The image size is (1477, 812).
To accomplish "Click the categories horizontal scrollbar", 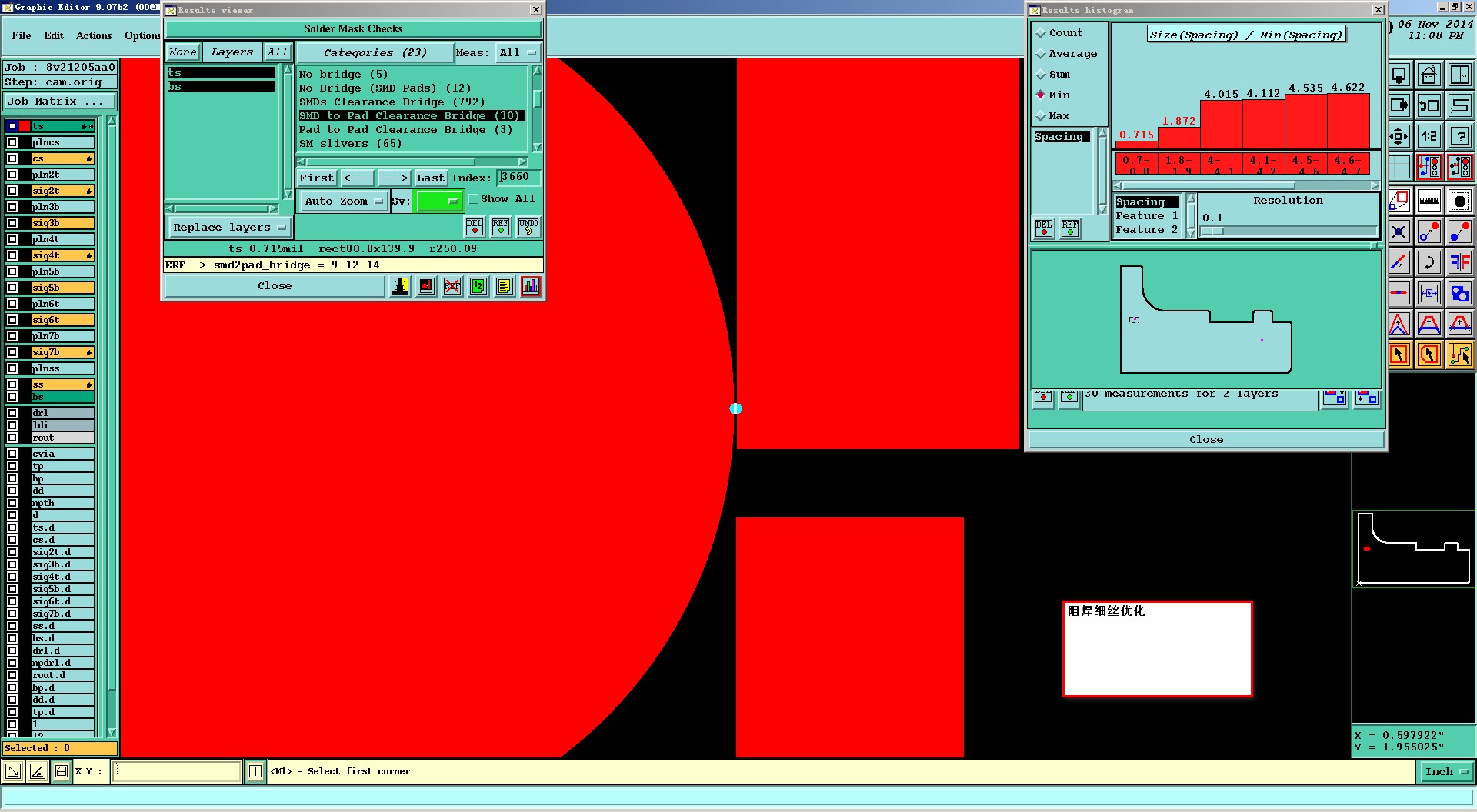I will [412, 162].
